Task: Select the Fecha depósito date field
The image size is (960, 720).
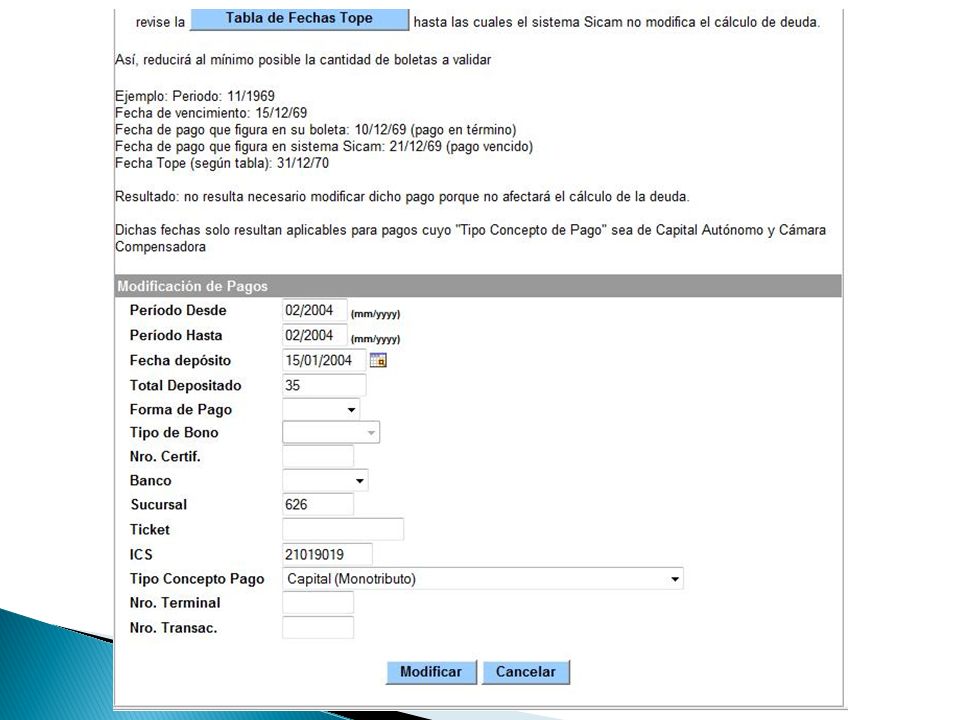Action: pyautogui.click(x=324, y=361)
